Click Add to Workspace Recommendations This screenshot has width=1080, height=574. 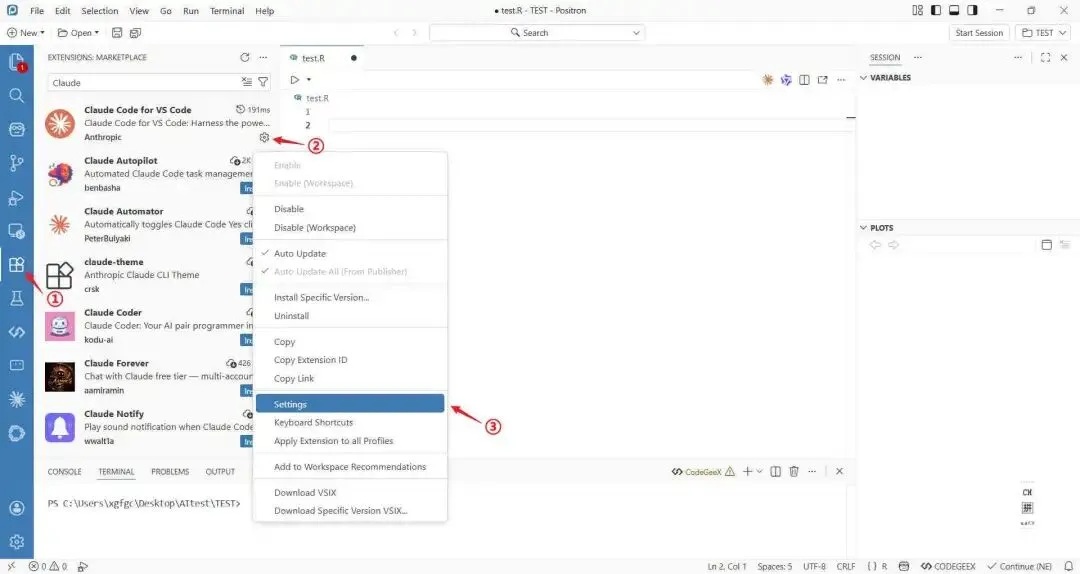351,467
